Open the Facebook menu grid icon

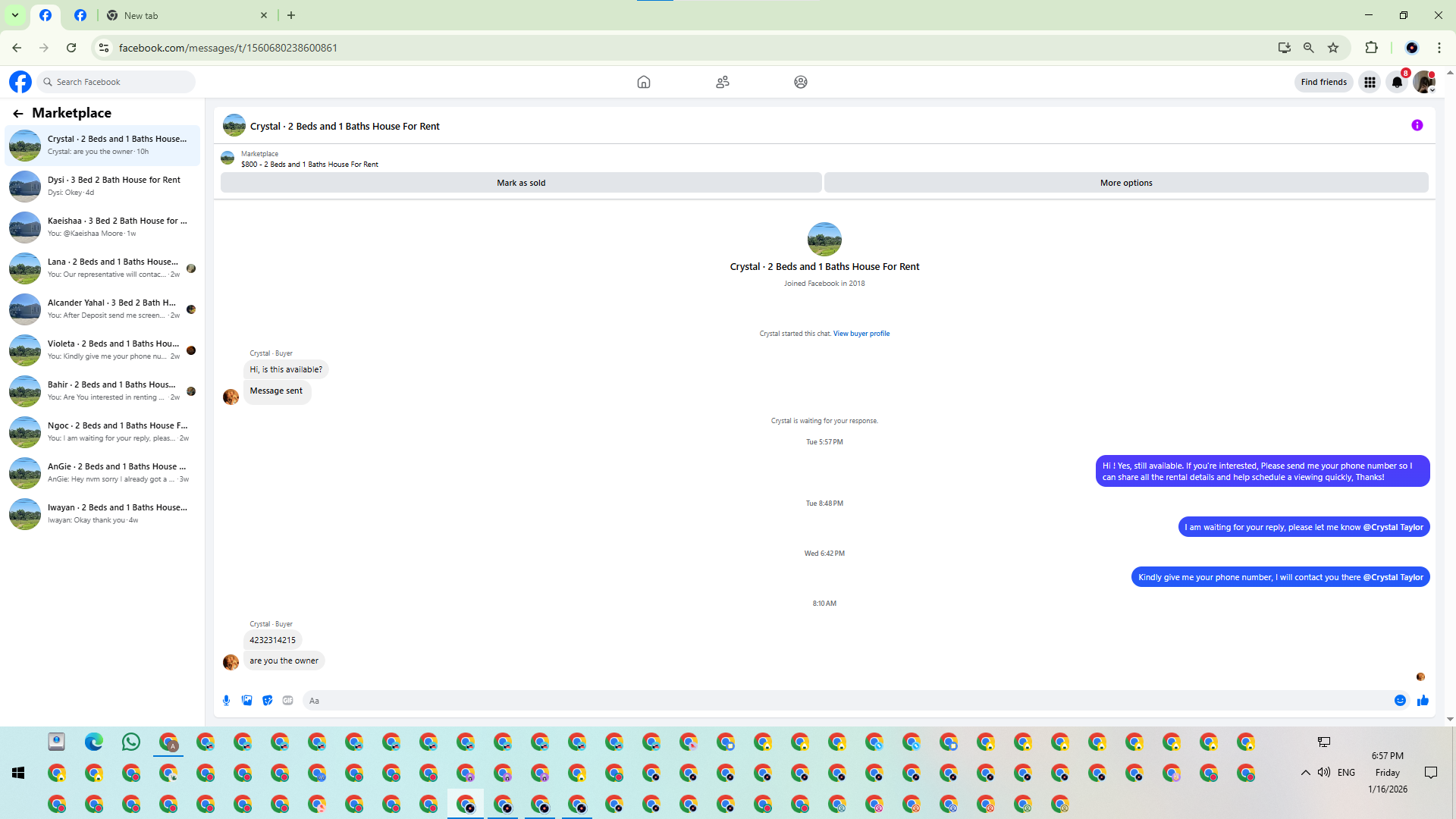click(x=1370, y=83)
